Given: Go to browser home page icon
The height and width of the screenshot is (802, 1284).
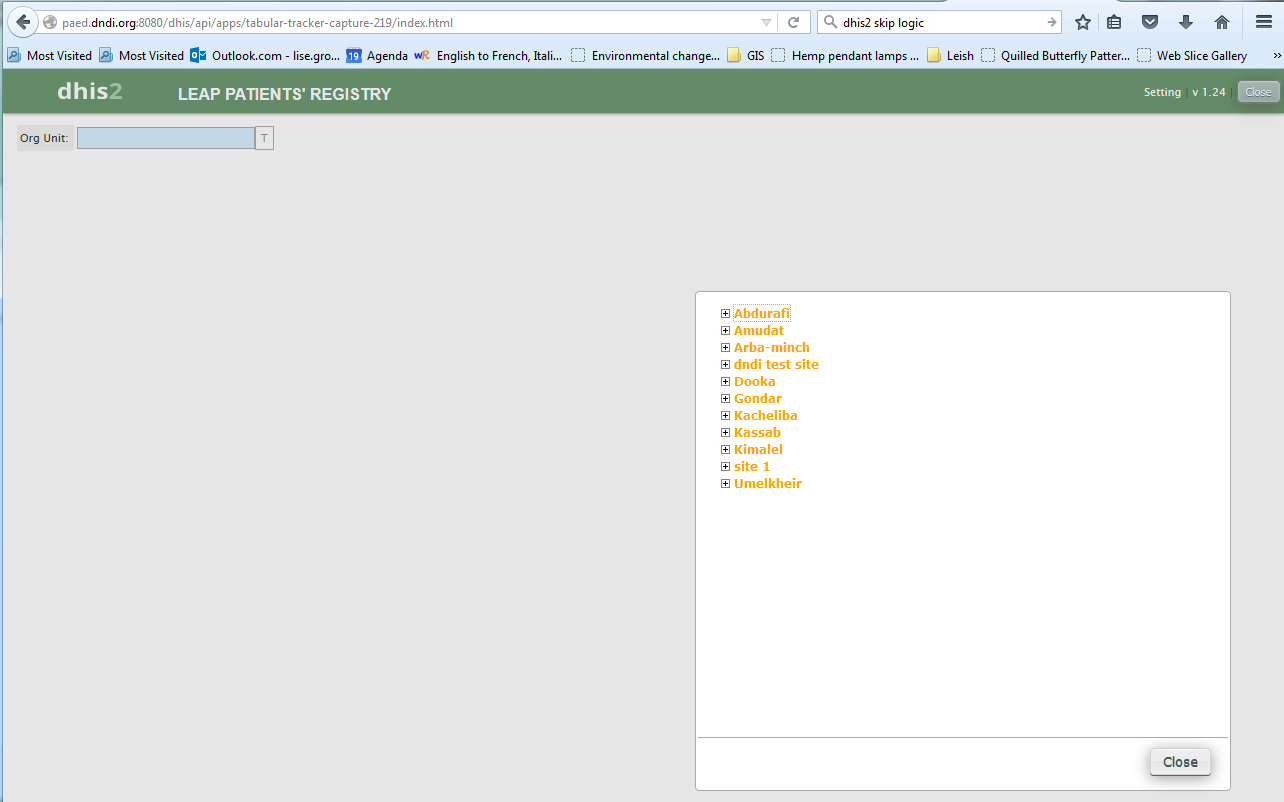Looking at the screenshot, I should [1221, 22].
